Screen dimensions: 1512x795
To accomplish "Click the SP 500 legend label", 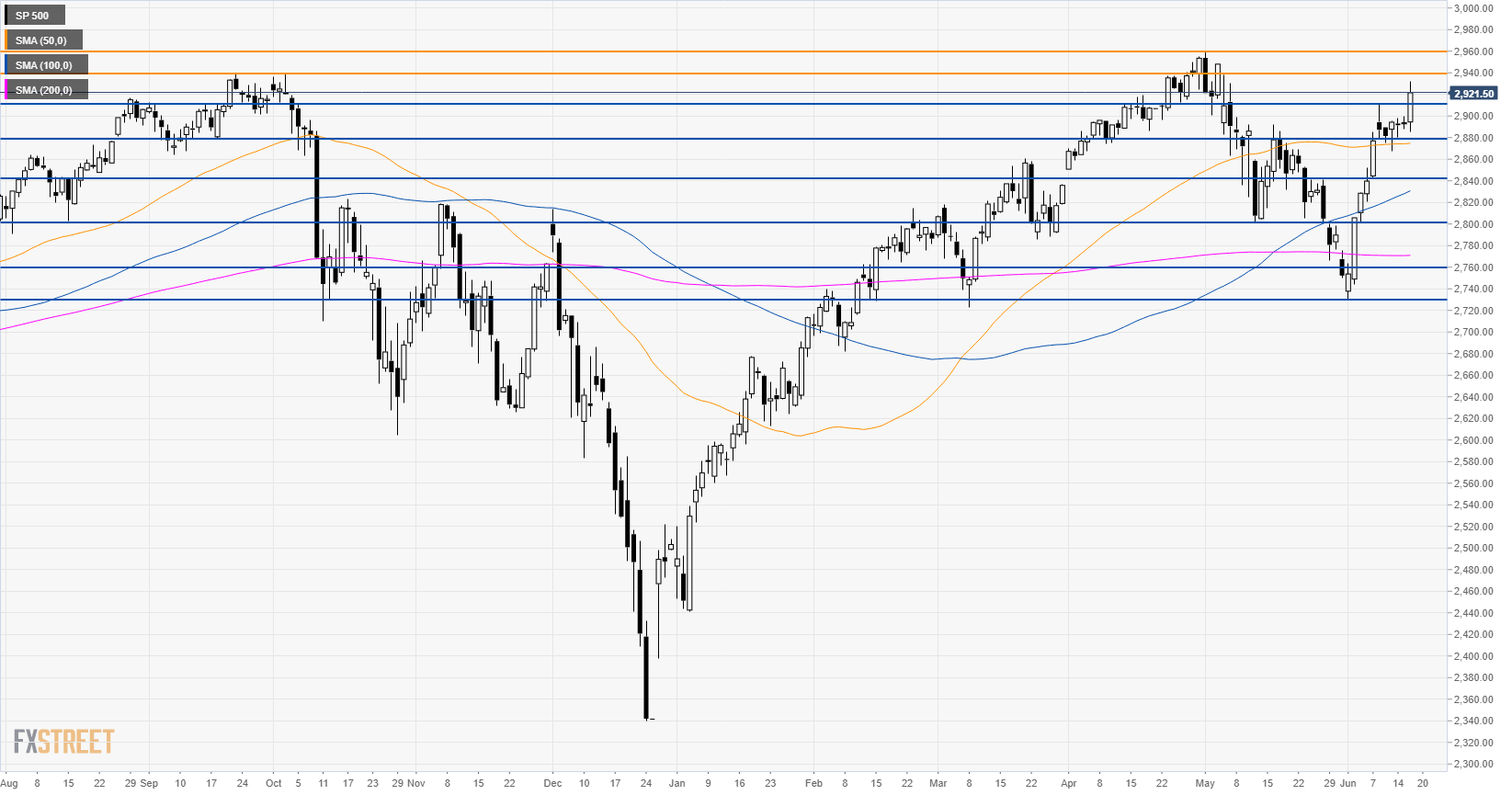I will click(33, 16).
